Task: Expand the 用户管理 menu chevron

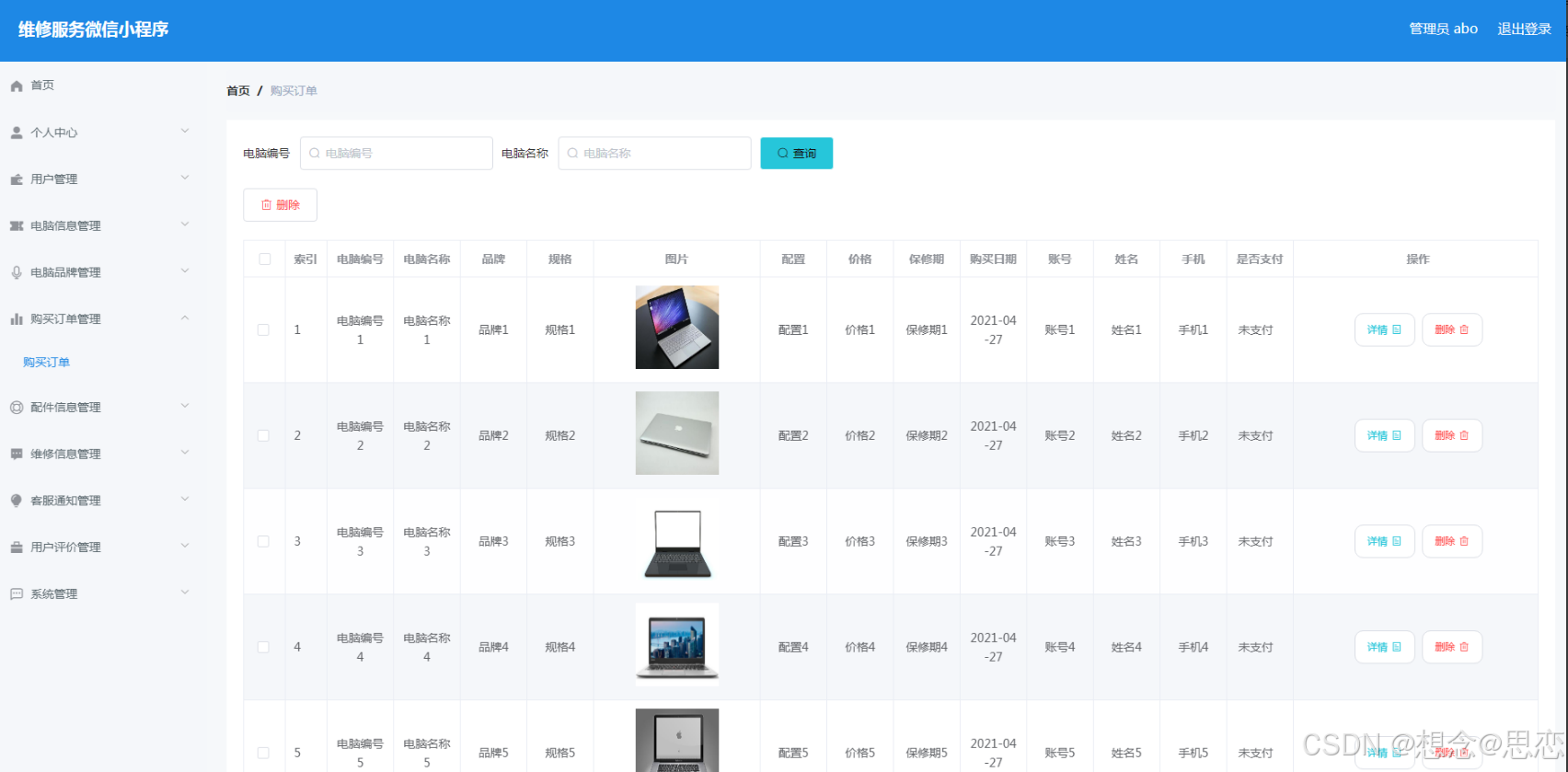Action: [x=185, y=178]
